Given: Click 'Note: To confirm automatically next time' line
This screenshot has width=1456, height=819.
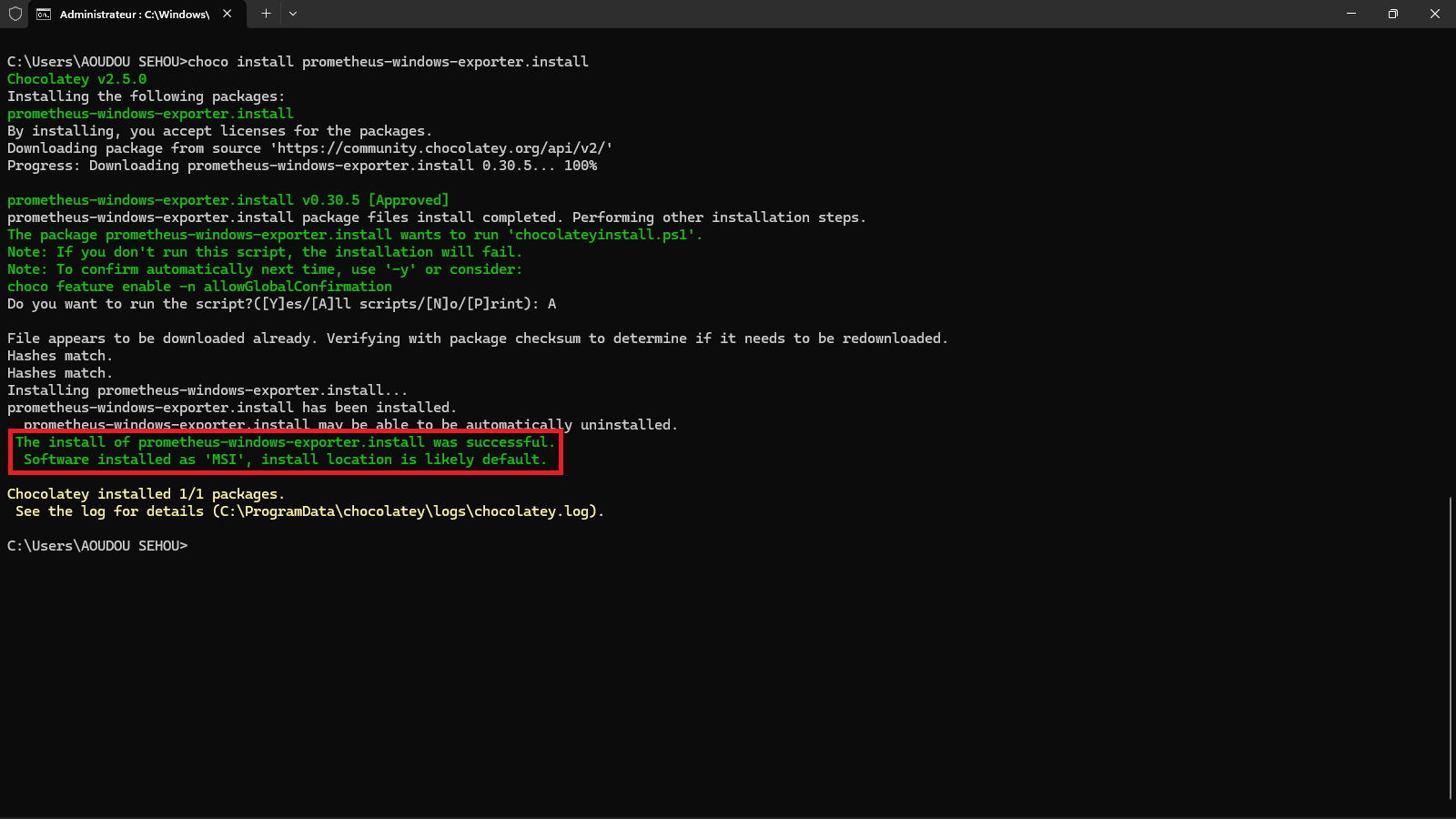Looking at the screenshot, I should click(x=265, y=269).
